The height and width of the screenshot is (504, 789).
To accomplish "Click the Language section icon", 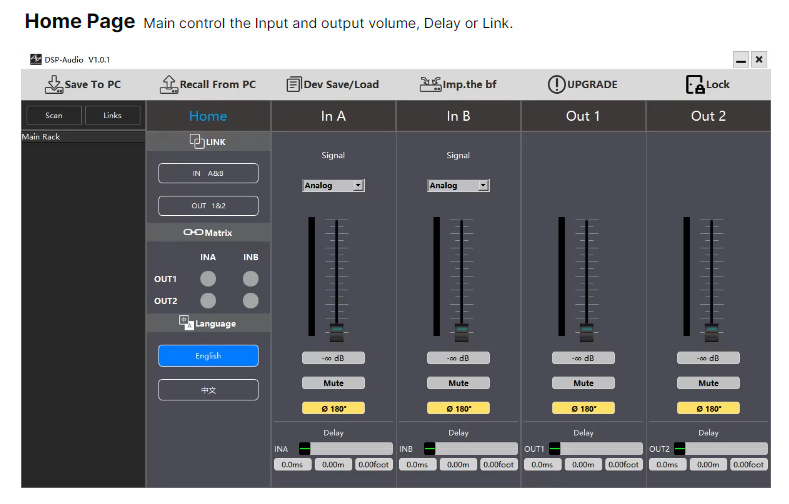I will pos(186,323).
